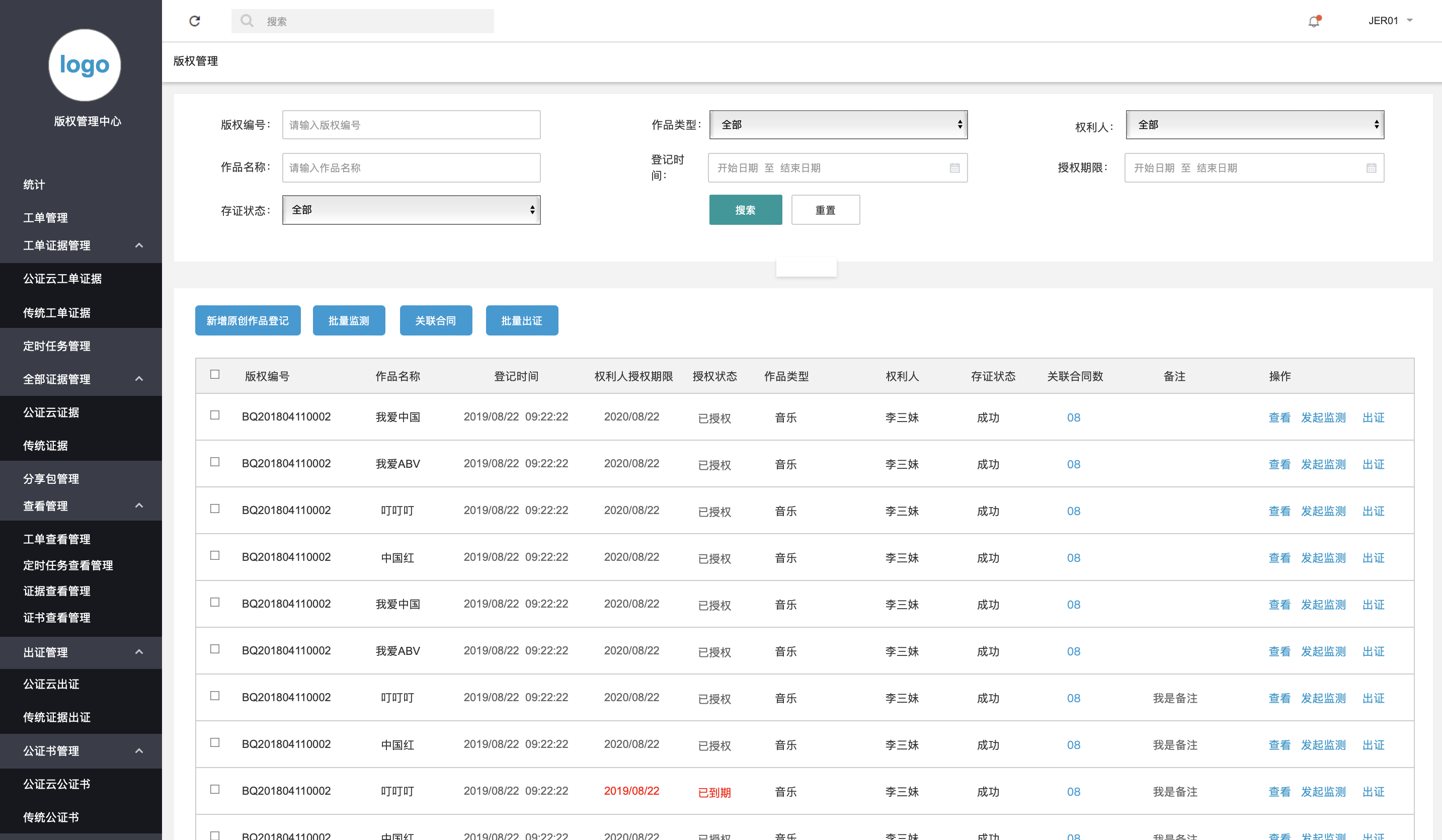Check the row checkbox for first 我爱ABV

click(214, 462)
